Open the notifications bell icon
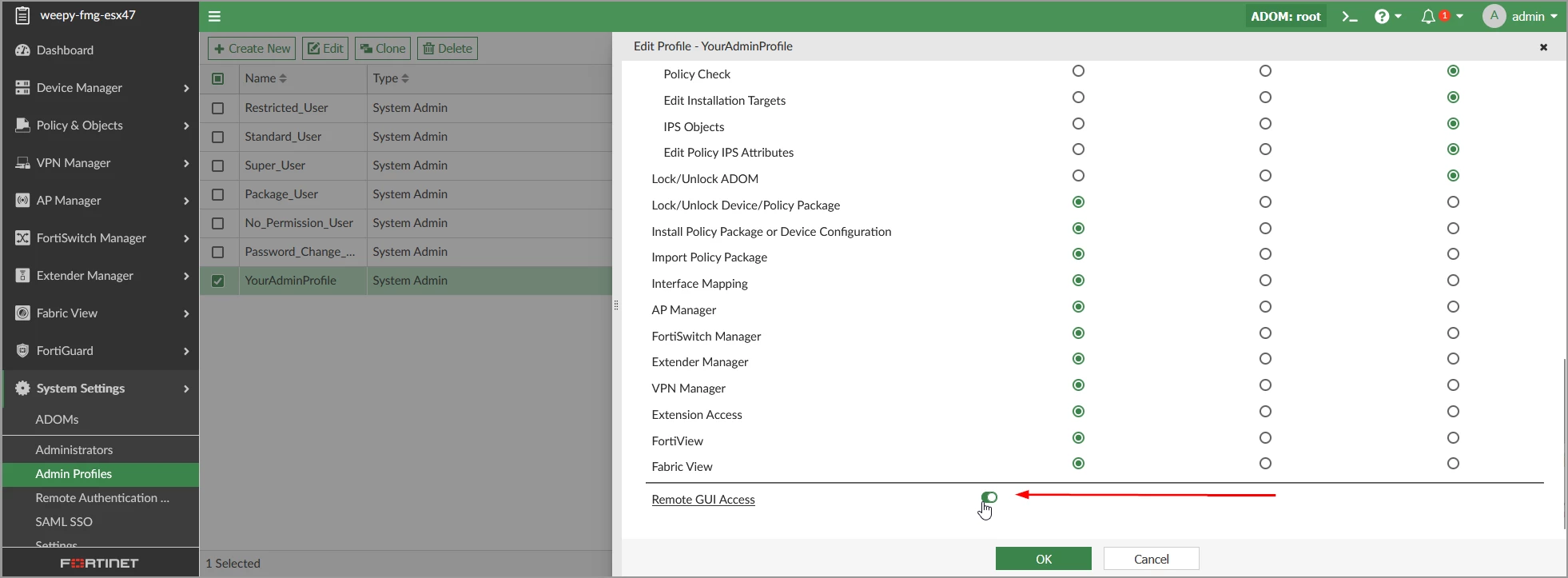 click(x=1428, y=16)
